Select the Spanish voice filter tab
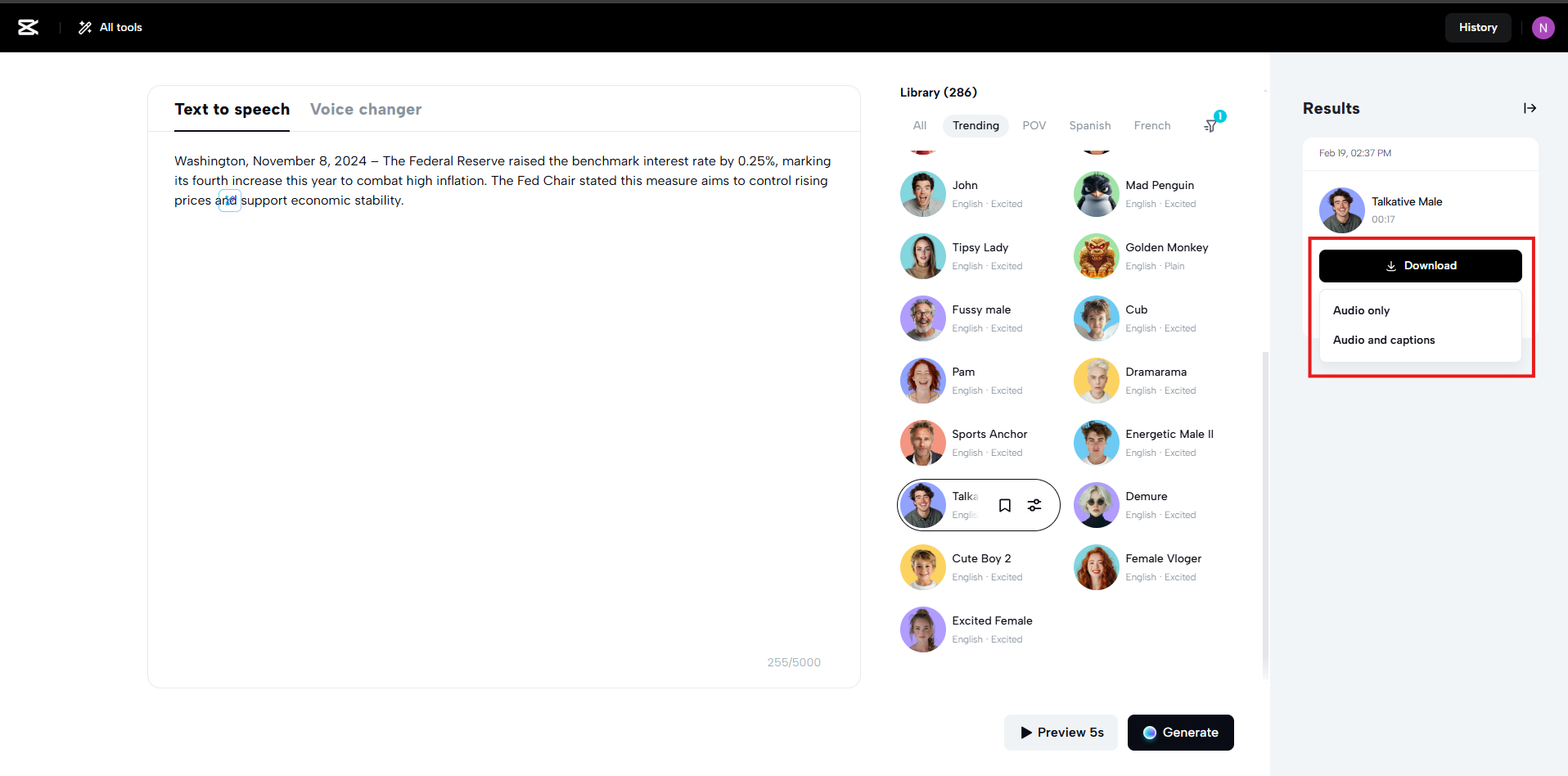 pyautogui.click(x=1090, y=125)
